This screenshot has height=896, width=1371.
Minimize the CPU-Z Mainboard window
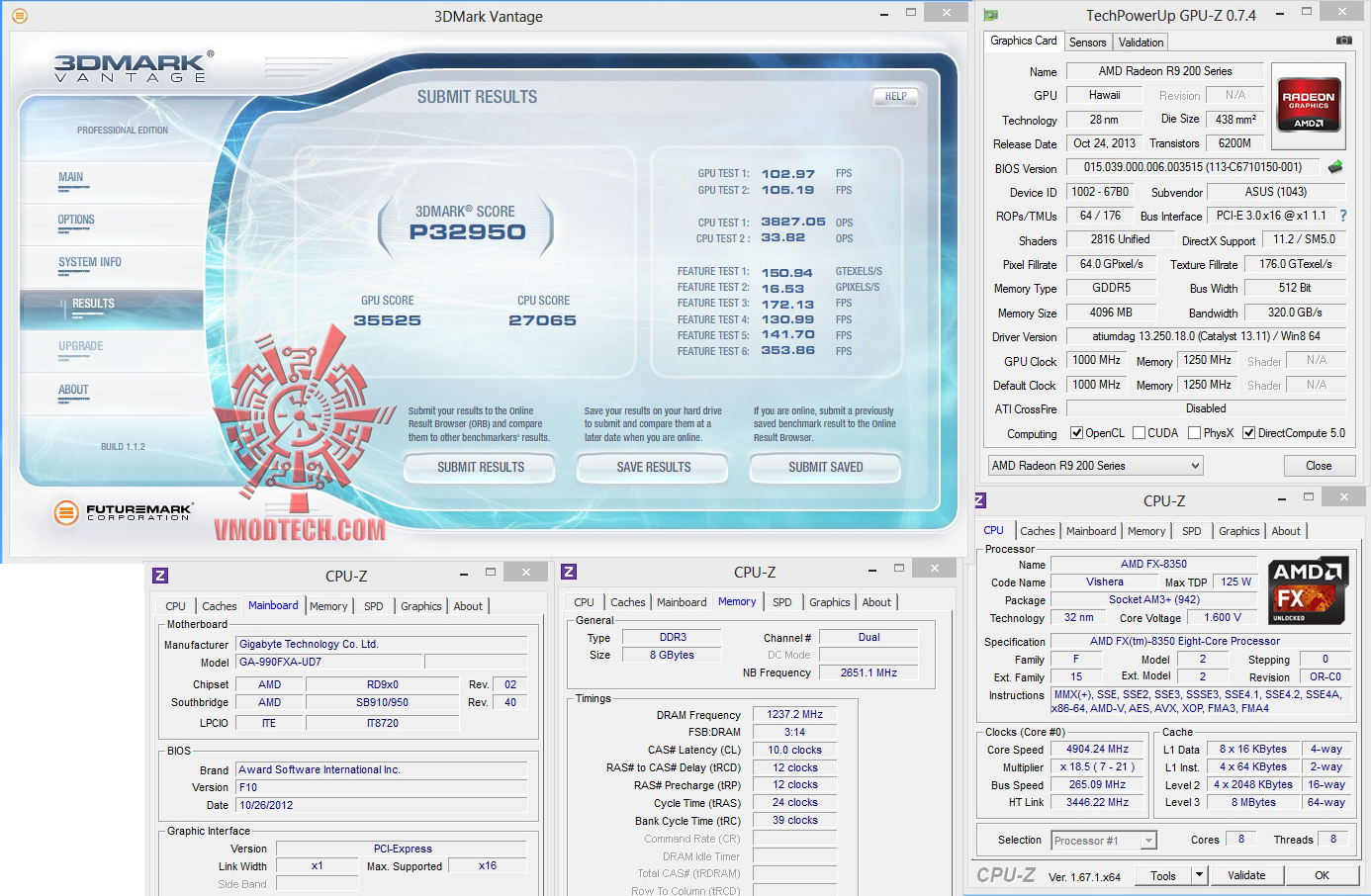click(464, 573)
